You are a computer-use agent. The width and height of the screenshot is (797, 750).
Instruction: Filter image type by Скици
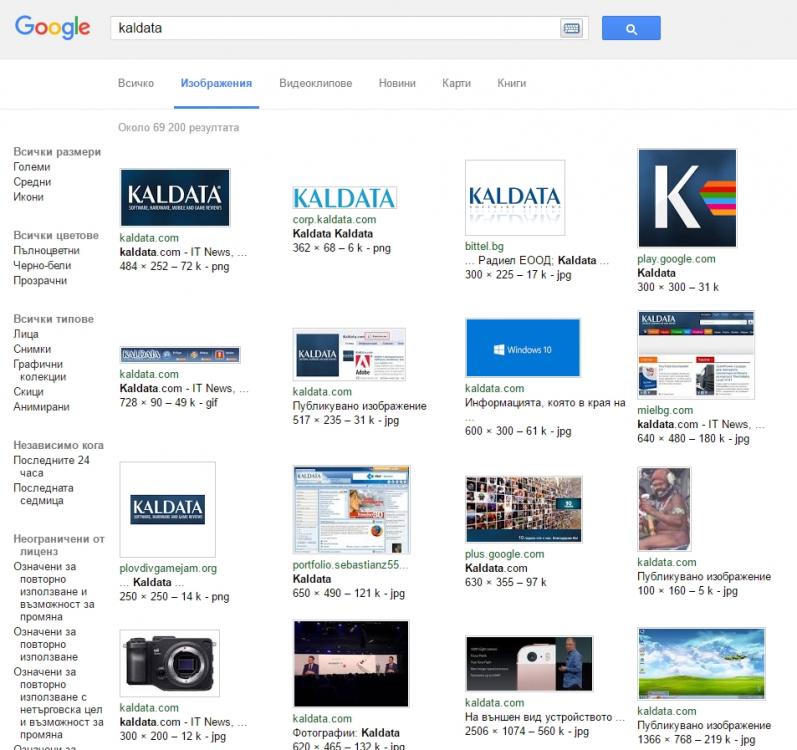click(28, 392)
